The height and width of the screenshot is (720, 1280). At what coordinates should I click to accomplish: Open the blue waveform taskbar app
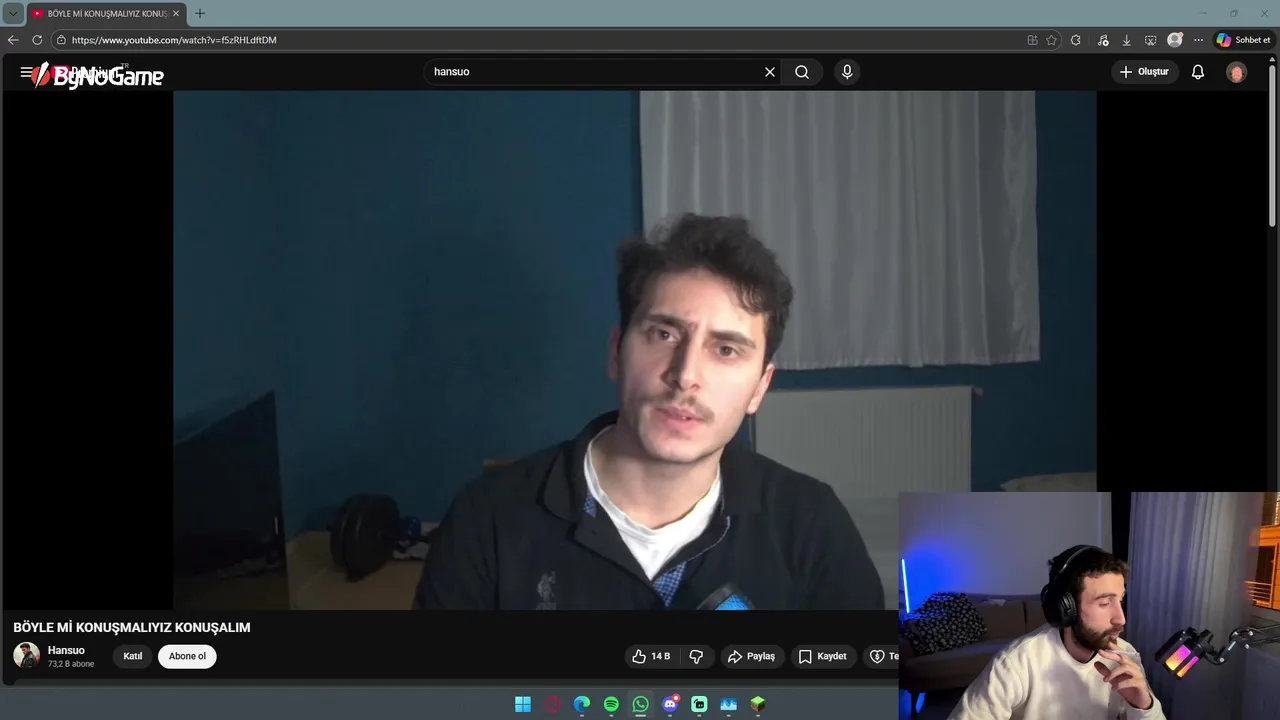pyautogui.click(x=729, y=704)
